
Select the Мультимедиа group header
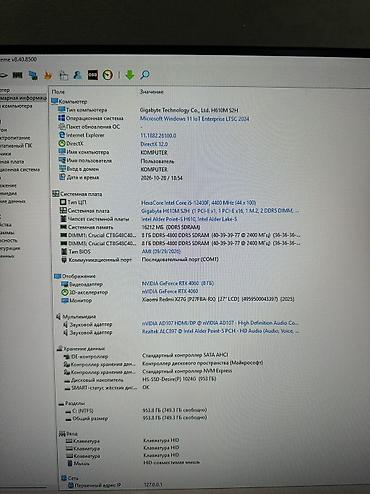(x=76, y=316)
